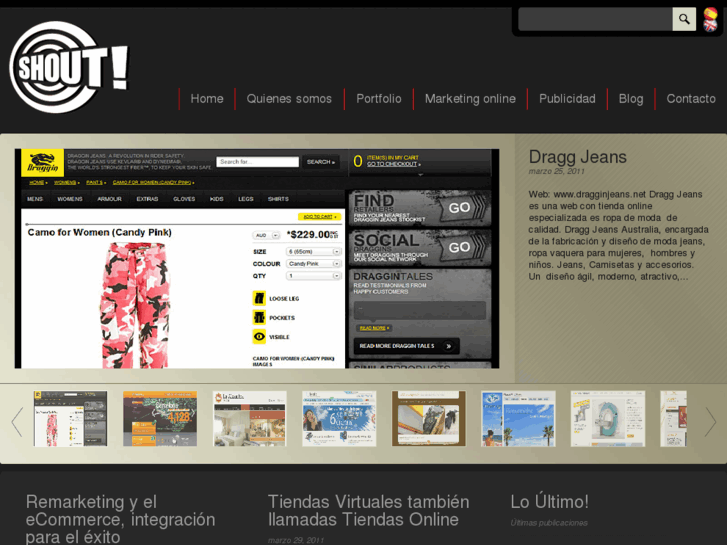Switch language with the Spanish flag
This screenshot has width=727, height=545.
[710, 13]
